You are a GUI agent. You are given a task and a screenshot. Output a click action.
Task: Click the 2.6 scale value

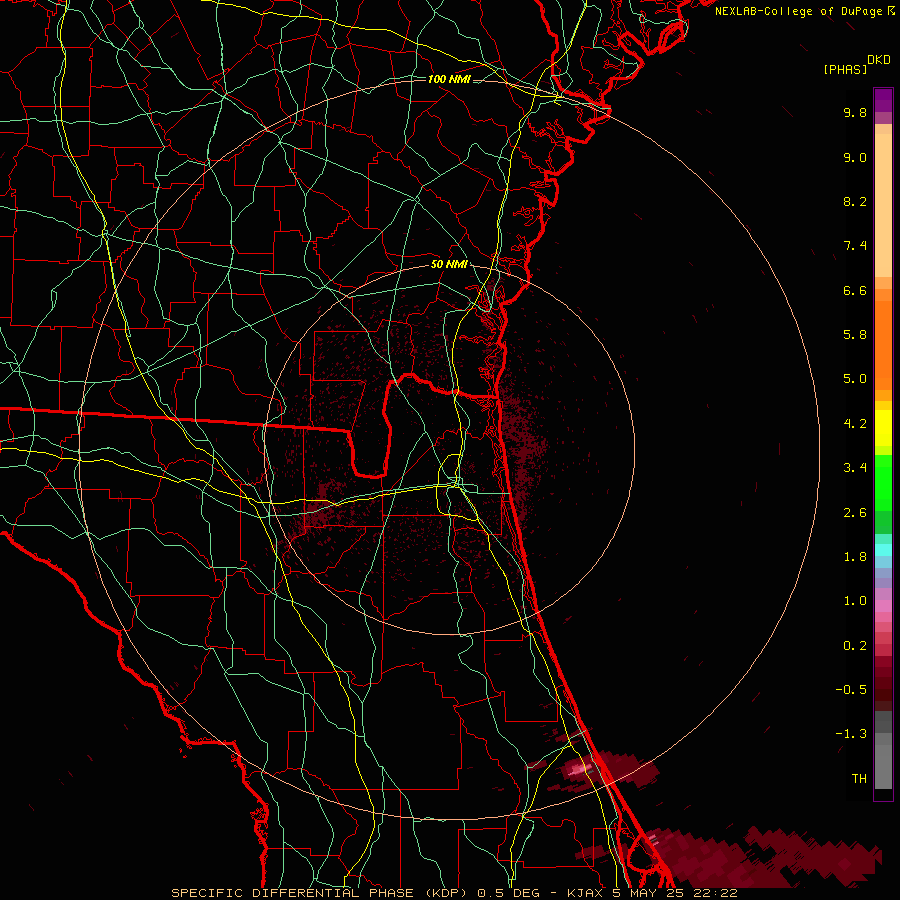(855, 513)
